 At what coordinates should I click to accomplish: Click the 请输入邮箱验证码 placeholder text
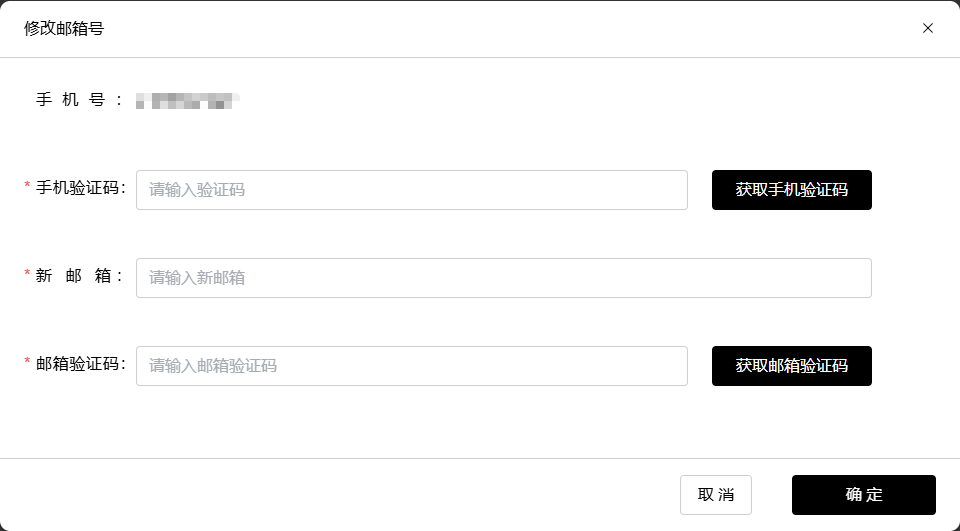click(x=212, y=366)
